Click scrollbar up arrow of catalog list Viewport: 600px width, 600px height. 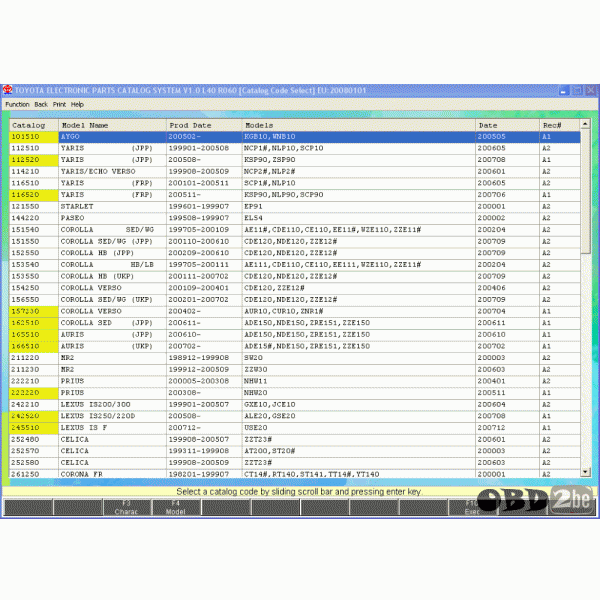click(x=585, y=124)
